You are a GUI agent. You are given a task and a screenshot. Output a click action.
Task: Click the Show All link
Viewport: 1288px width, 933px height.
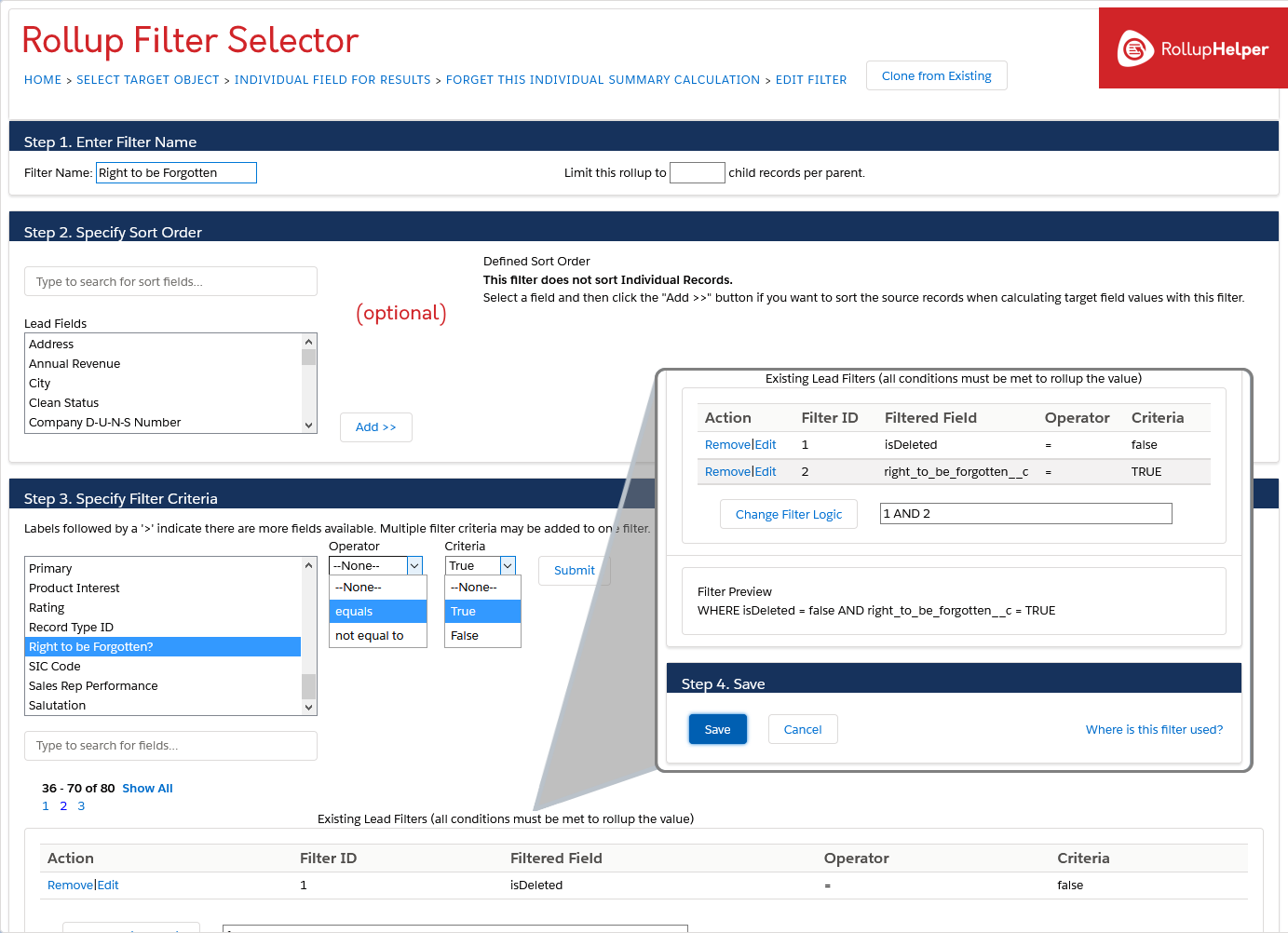pyautogui.click(x=147, y=789)
